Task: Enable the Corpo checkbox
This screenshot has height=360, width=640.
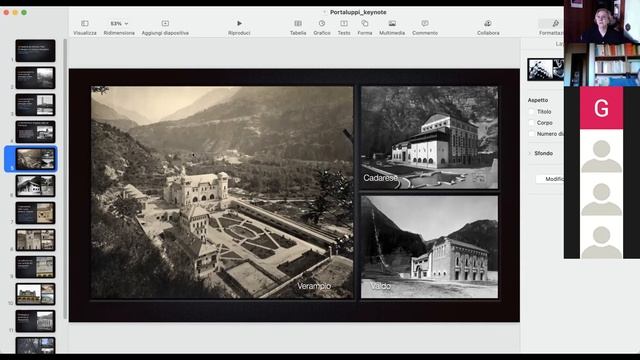Action: (x=531, y=122)
